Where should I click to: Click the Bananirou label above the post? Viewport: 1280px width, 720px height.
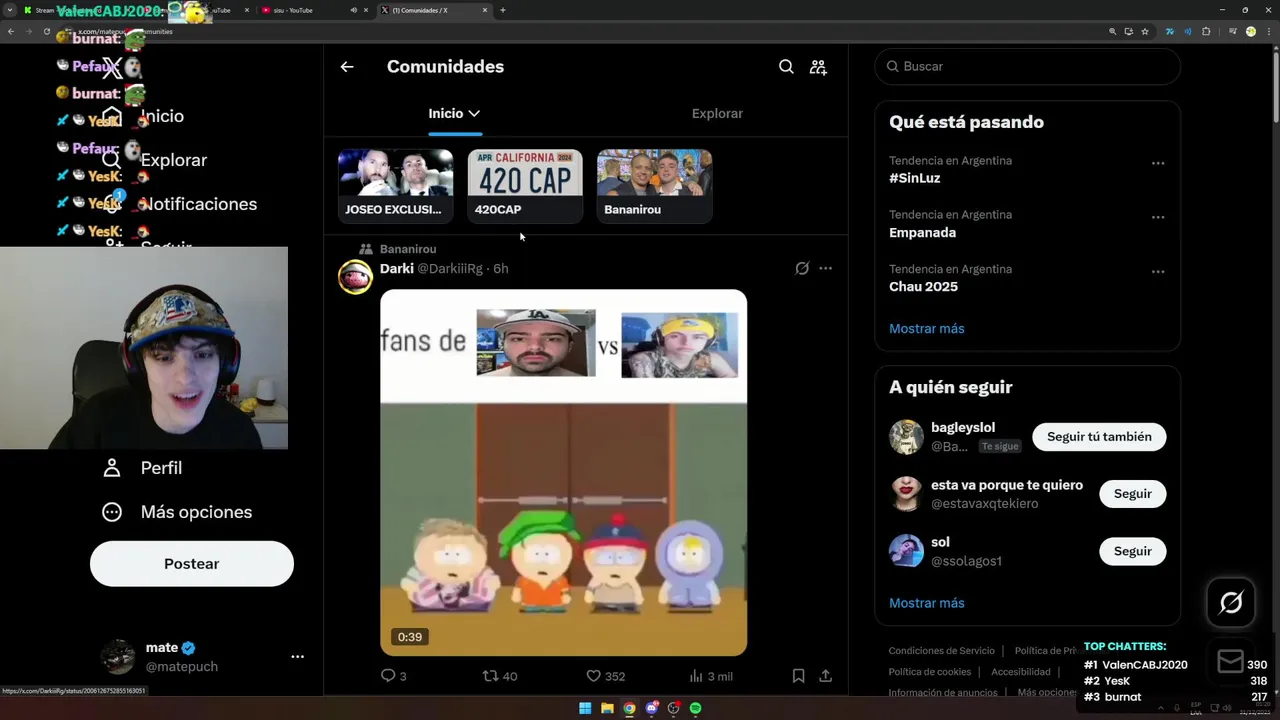click(408, 249)
